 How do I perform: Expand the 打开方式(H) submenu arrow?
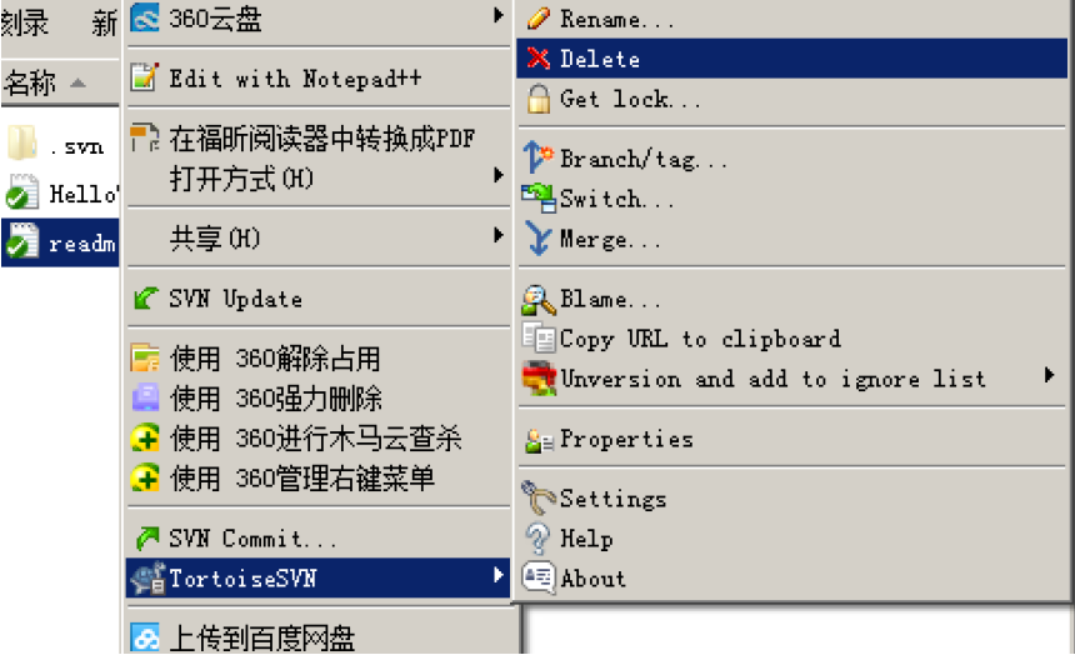498,176
